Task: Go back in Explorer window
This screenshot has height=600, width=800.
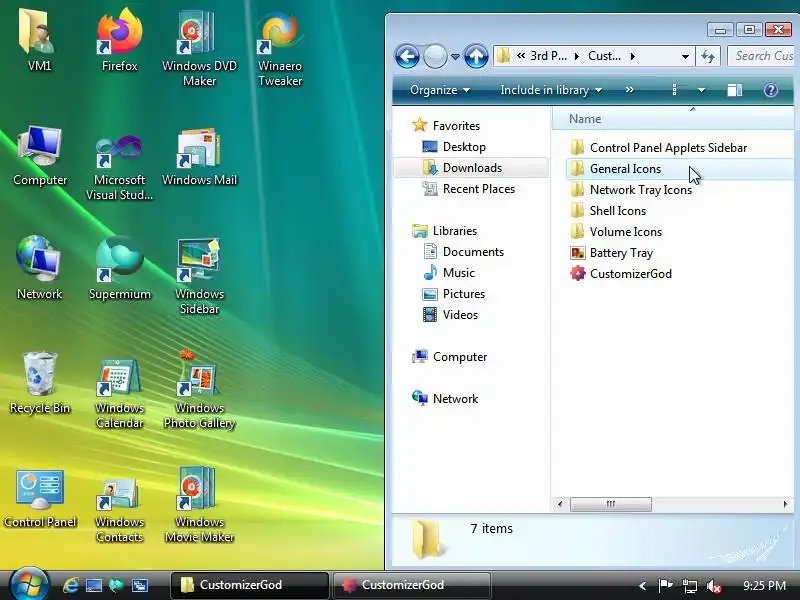Action: pyautogui.click(x=407, y=56)
